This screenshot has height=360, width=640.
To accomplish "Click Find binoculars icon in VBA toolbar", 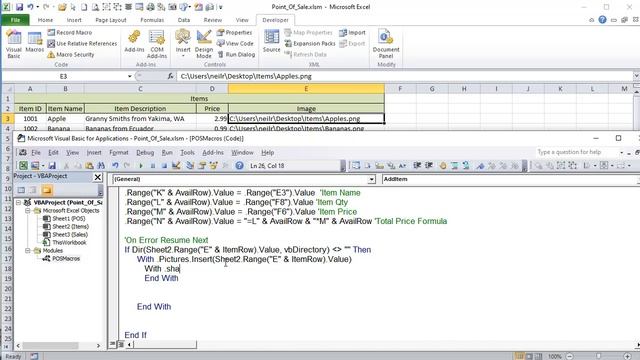I will click(101, 166).
